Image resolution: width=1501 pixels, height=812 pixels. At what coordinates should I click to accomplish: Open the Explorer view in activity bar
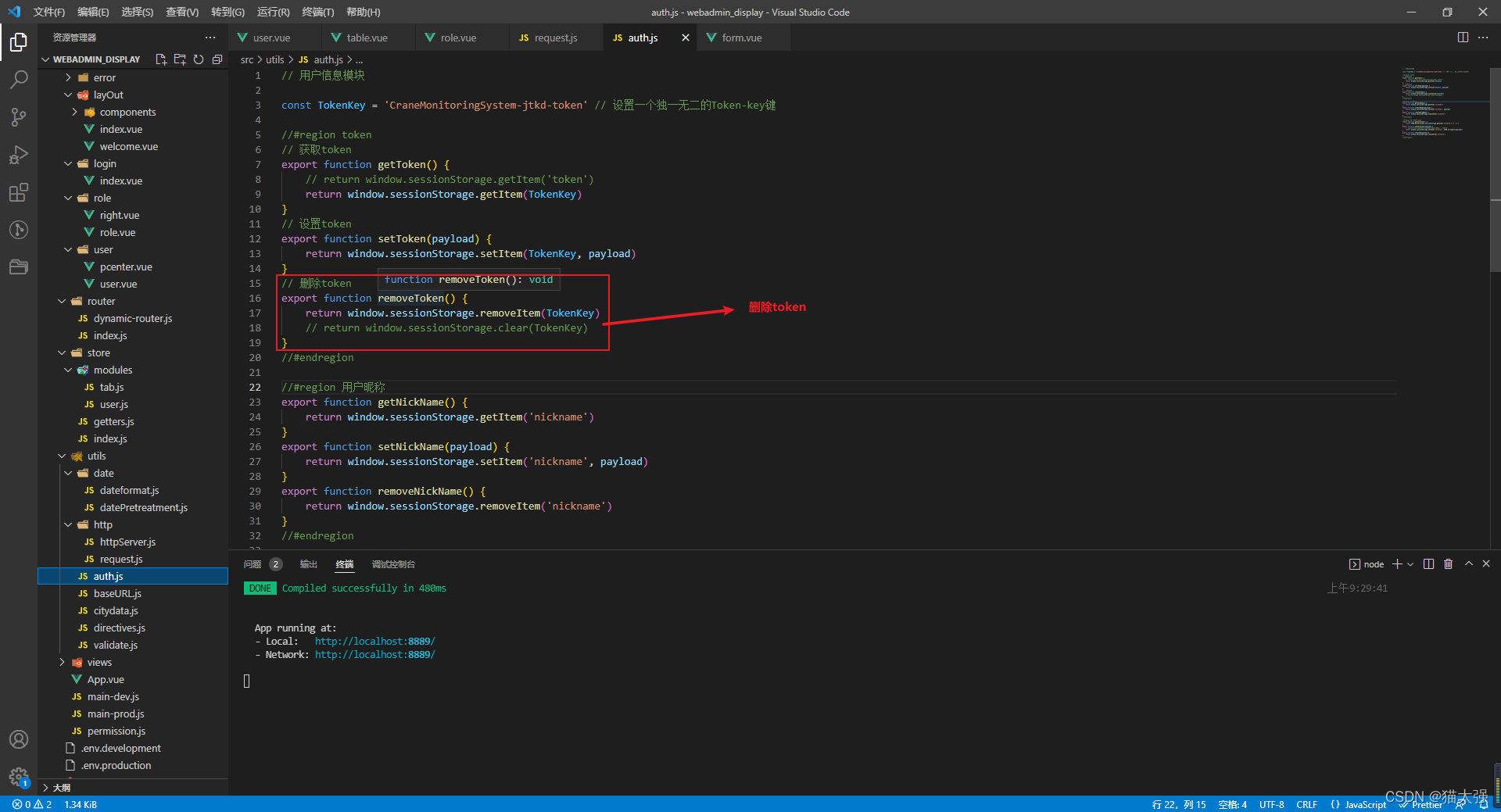19,41
